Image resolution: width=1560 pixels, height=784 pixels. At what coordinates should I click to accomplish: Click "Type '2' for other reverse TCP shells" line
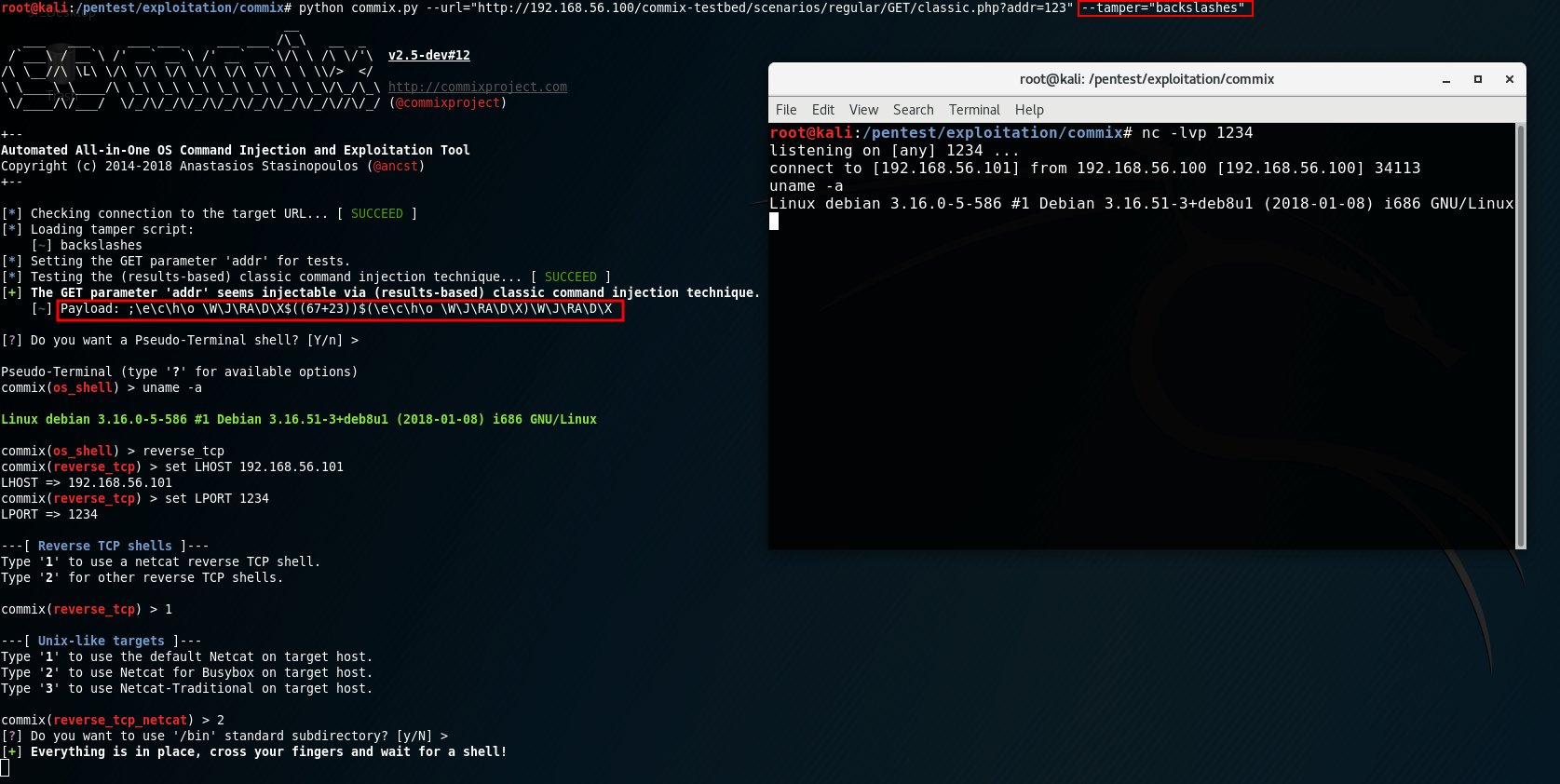coord(142,577)
